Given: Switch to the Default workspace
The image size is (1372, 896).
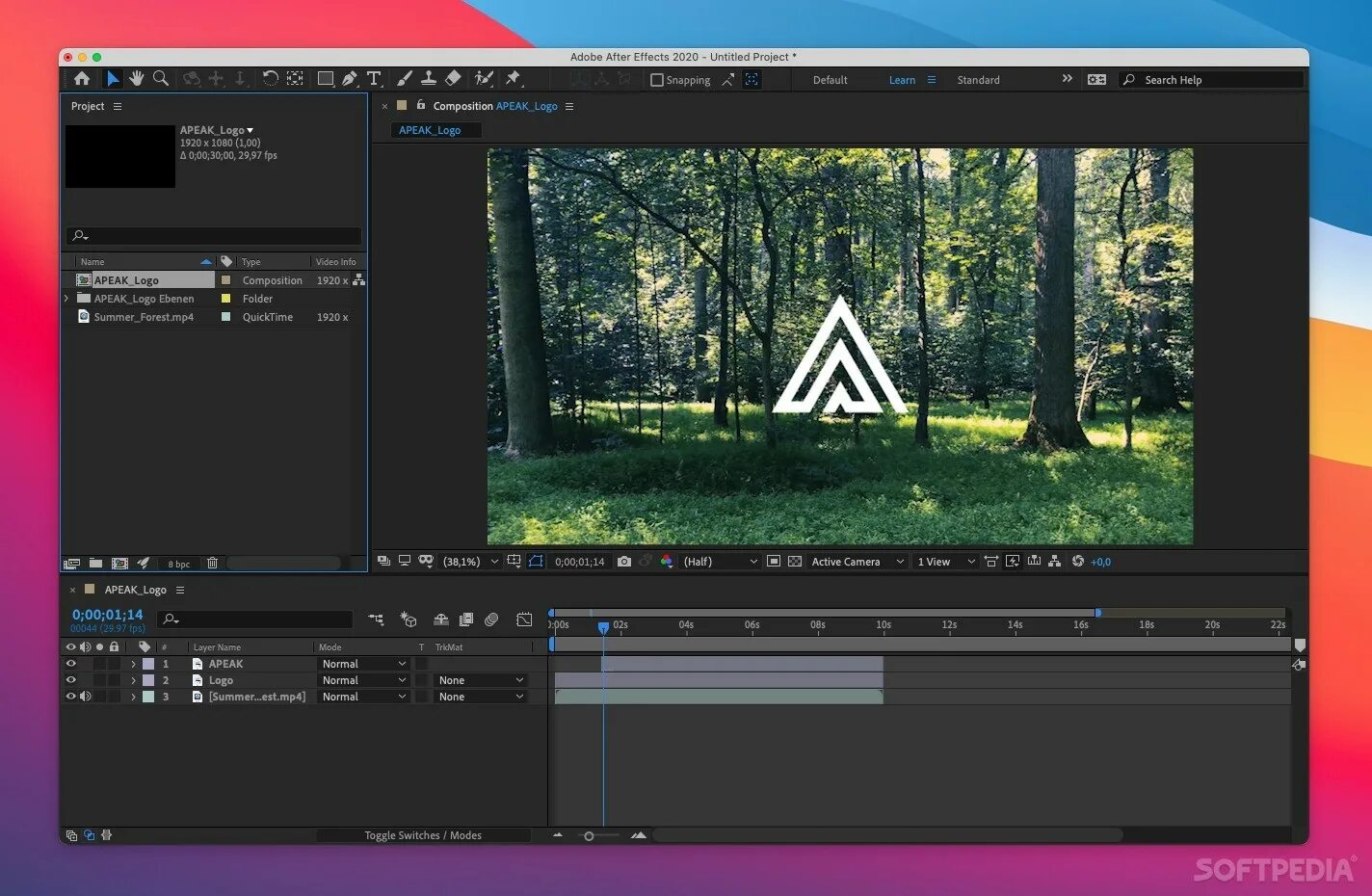Looking at the screenshot, I should coord(830,80).
